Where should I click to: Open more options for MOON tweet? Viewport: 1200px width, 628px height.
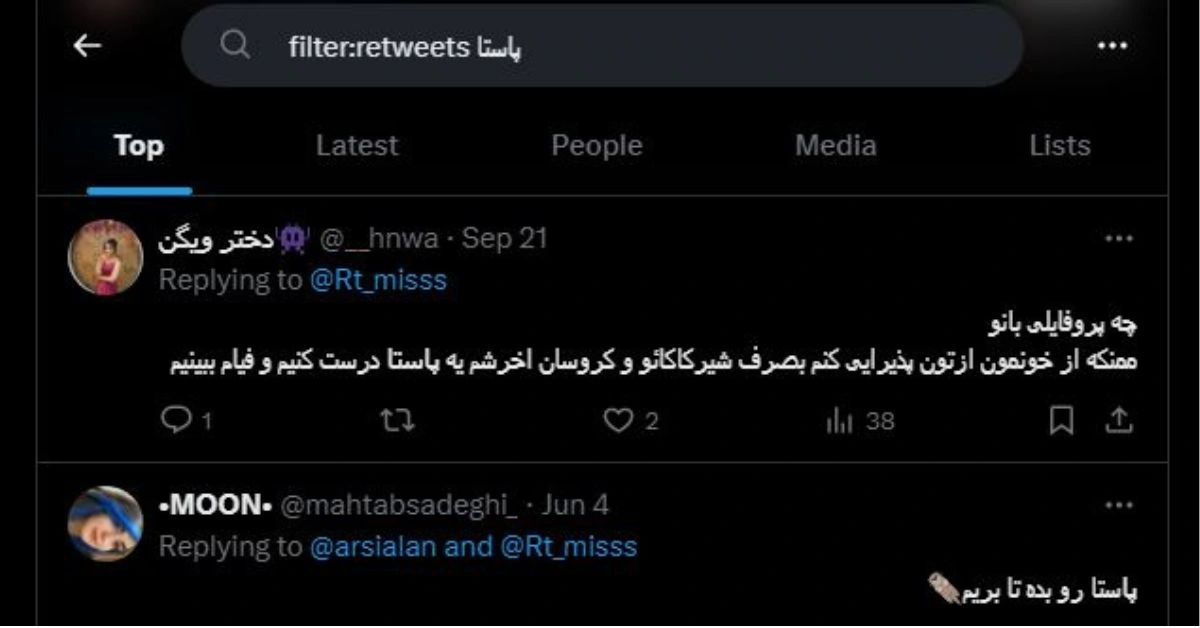tap(1118, 505)
